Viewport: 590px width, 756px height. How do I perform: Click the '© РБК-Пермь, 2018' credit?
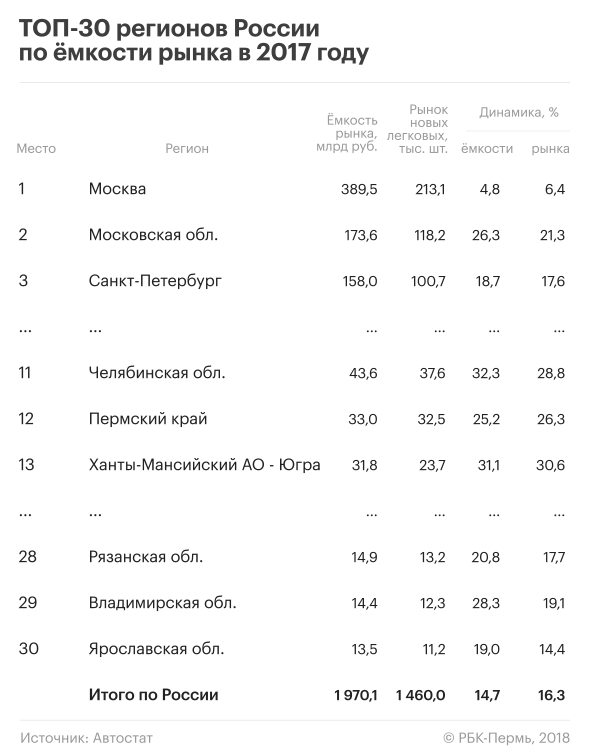click(506, 738)
